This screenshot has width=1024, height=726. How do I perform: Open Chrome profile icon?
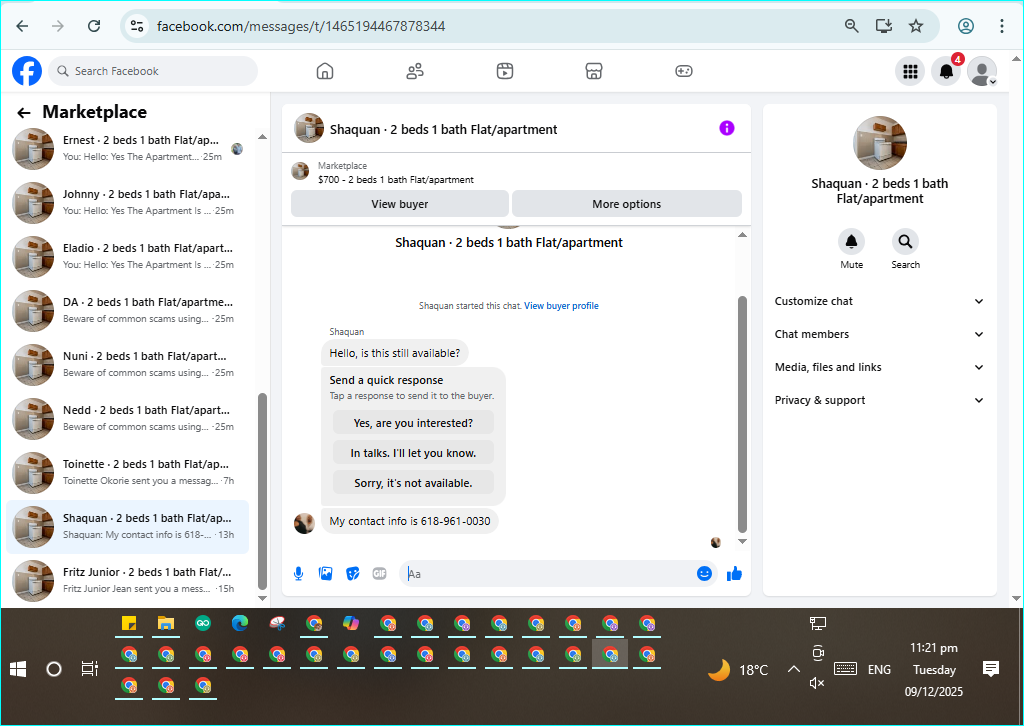click(x=966, y=26)
